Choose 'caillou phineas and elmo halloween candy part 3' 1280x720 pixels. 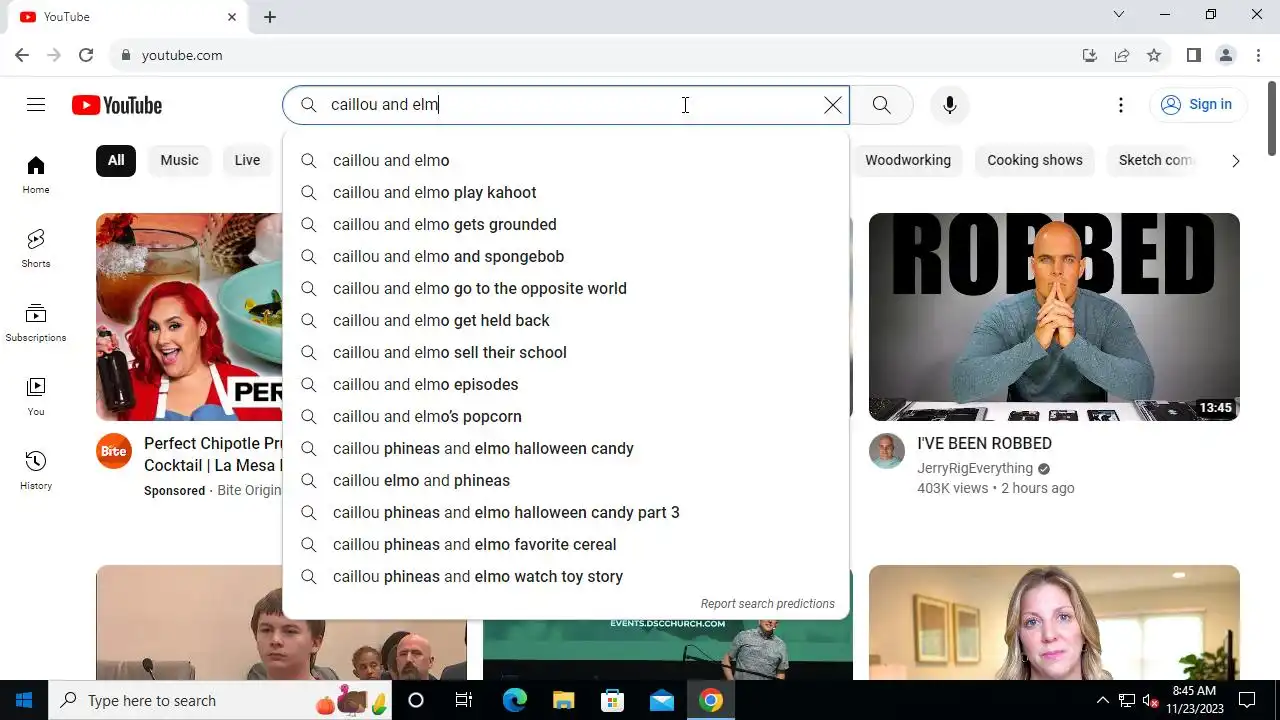566,512
